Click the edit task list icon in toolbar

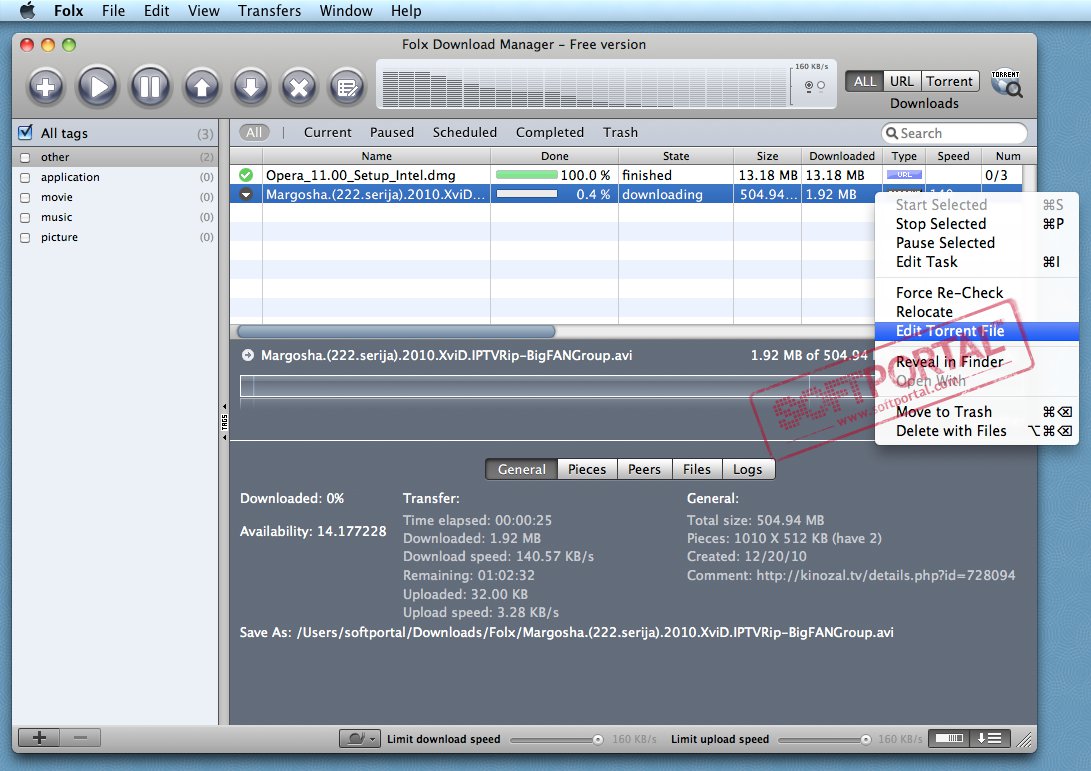point(347,87)
